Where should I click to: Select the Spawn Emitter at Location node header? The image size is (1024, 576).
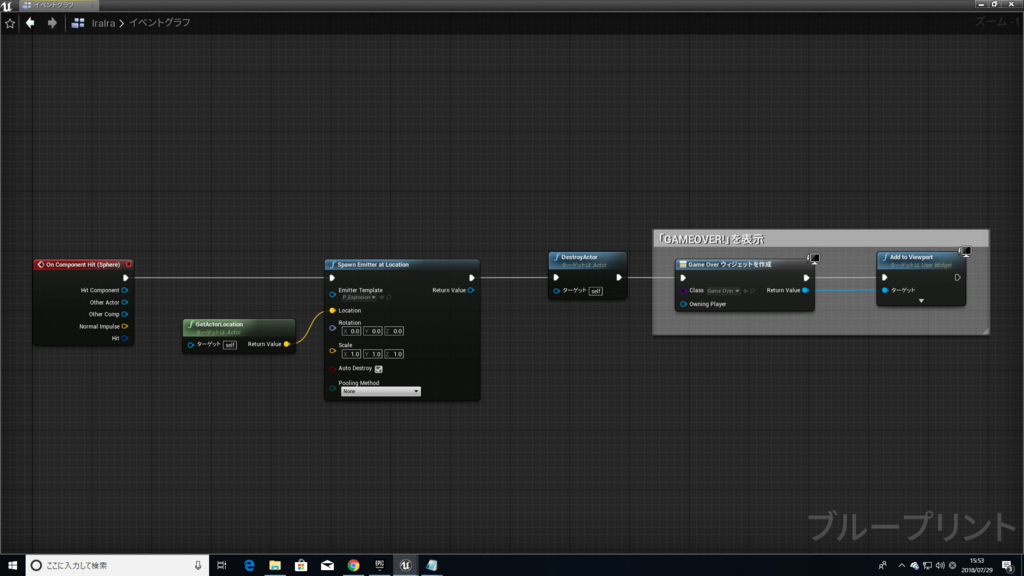coord(402,264)
